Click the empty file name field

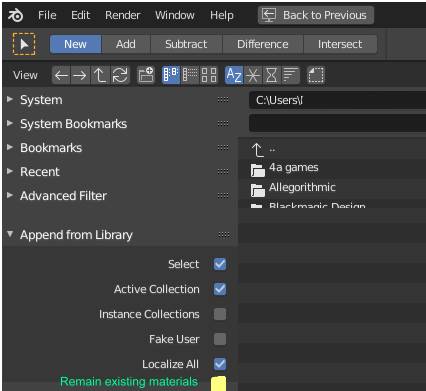coord(337,123)
